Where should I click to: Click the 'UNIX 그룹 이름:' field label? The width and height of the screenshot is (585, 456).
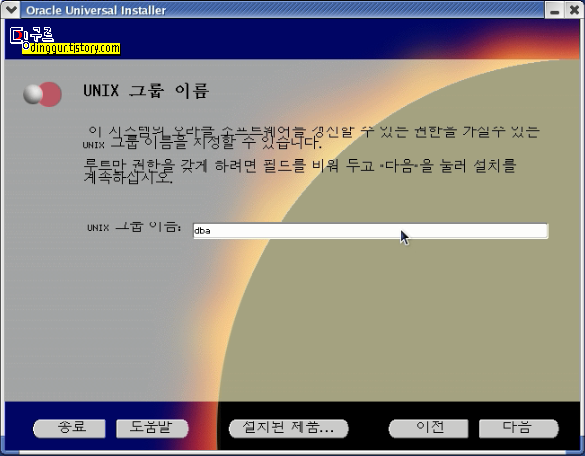134,227
